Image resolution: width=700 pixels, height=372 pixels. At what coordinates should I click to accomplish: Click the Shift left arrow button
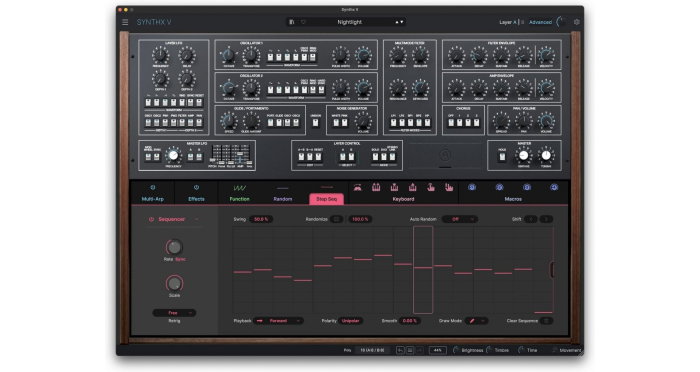[x=531, y=219]
